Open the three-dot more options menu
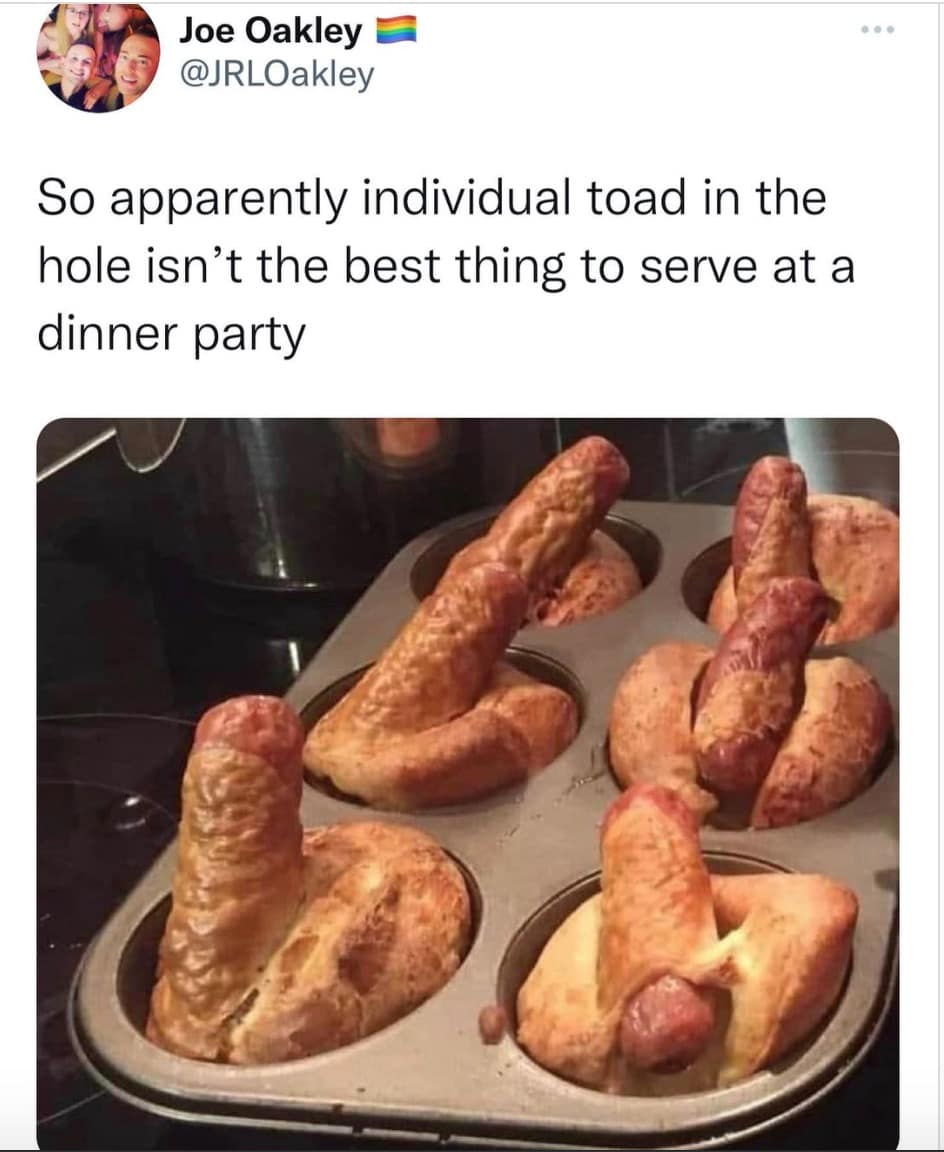 tap(879, 30)
